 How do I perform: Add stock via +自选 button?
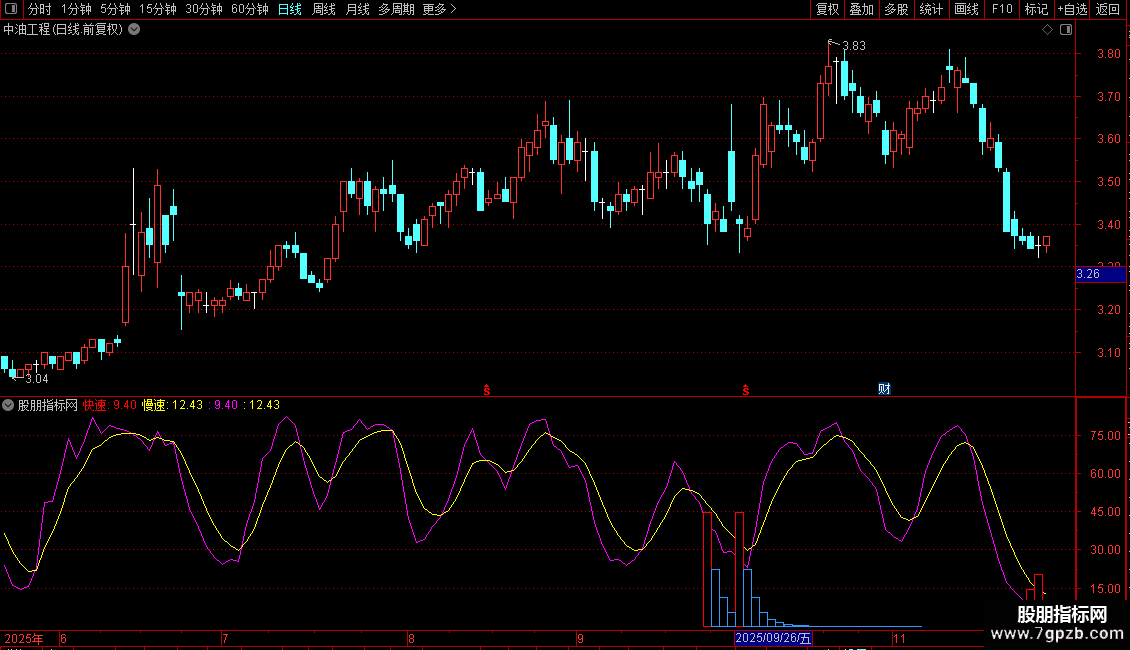pos(1071,9)
